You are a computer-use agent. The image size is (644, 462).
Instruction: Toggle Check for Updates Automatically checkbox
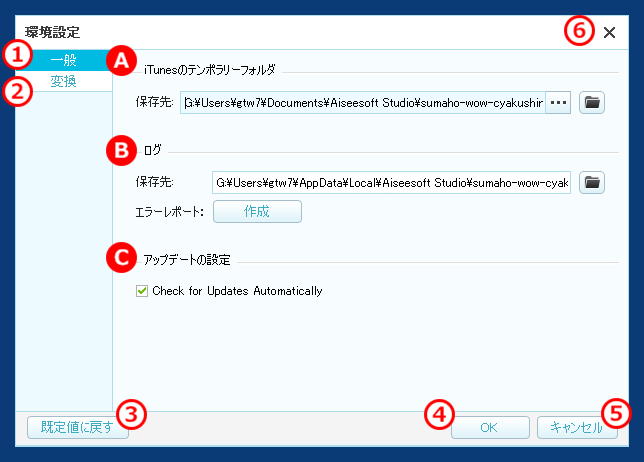(142, 291)
